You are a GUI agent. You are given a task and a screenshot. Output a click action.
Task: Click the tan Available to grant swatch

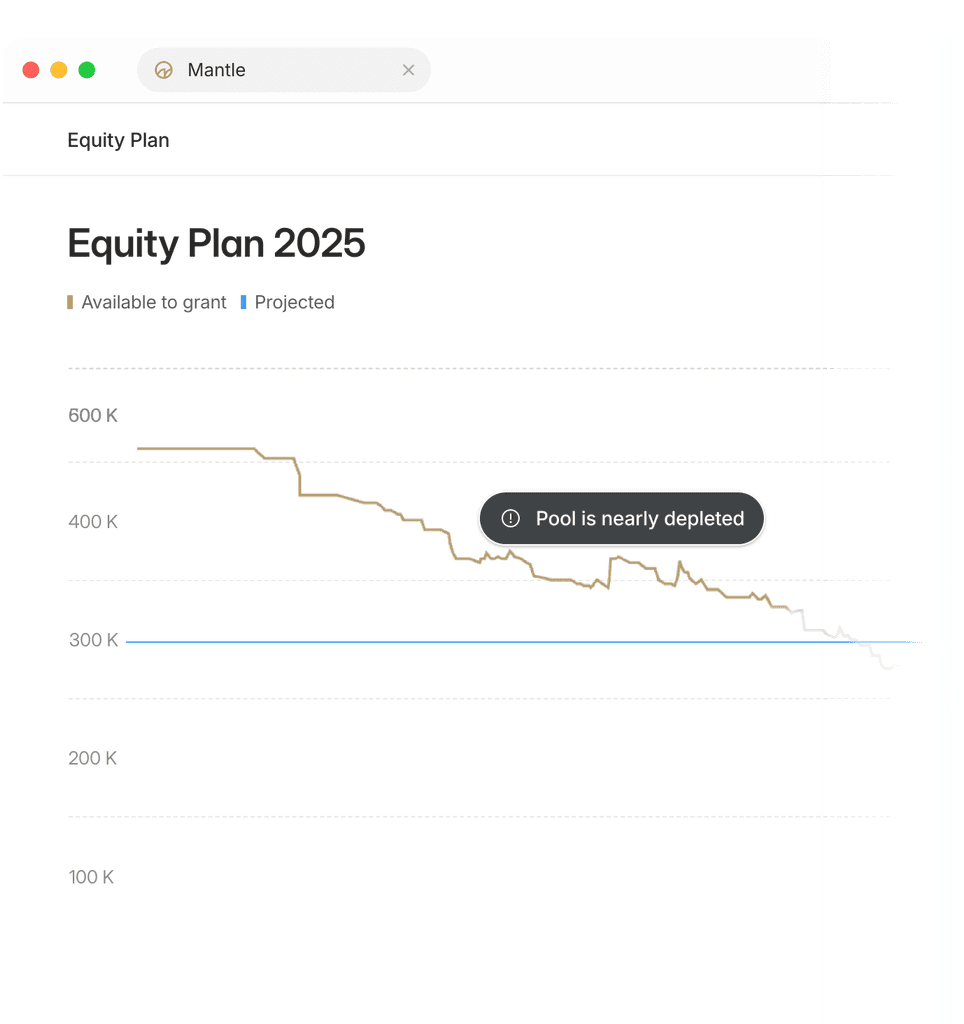70,302
